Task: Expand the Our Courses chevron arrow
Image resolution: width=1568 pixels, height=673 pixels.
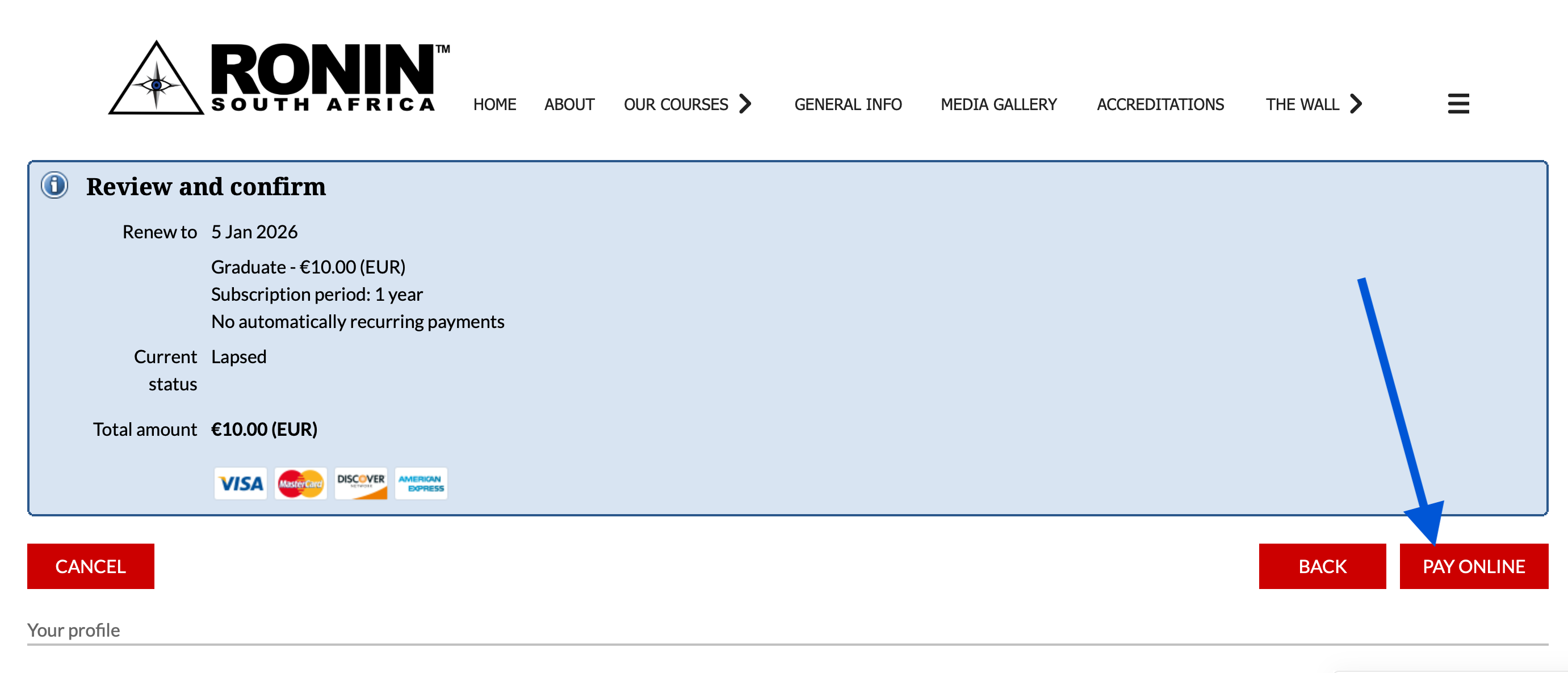Action: [745, 104]
